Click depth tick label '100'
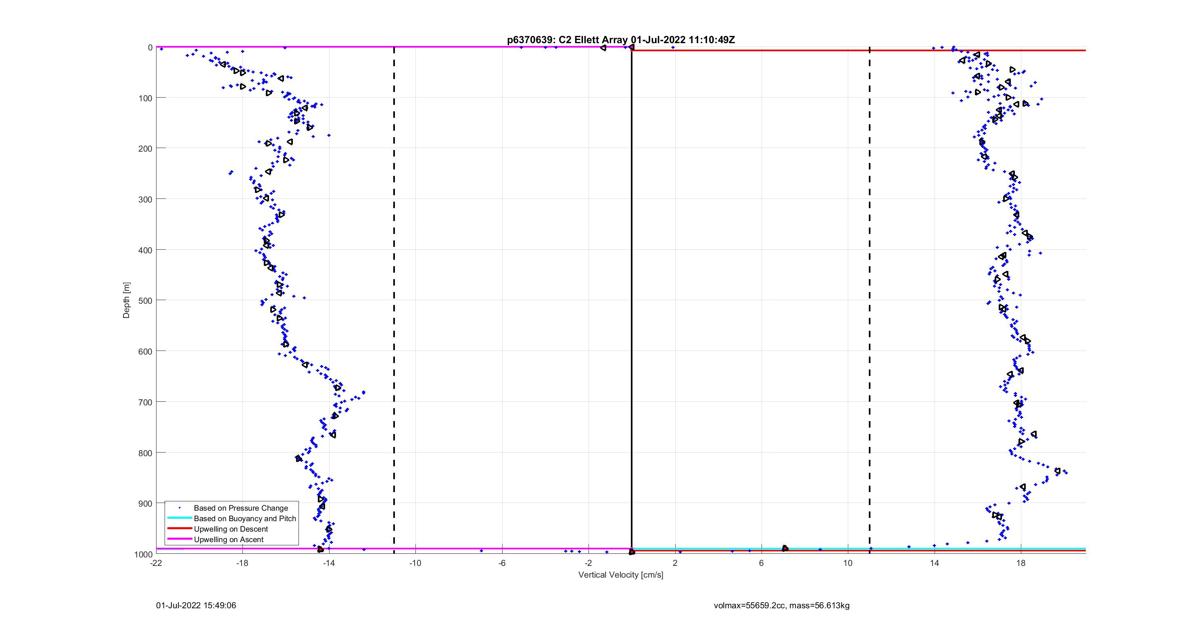The height and width of the screenshot is (622, 1200). click(x=145, y=98)
